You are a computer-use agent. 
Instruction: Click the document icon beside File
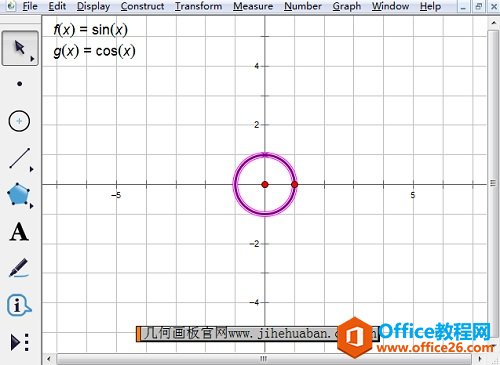pos(11,6)
